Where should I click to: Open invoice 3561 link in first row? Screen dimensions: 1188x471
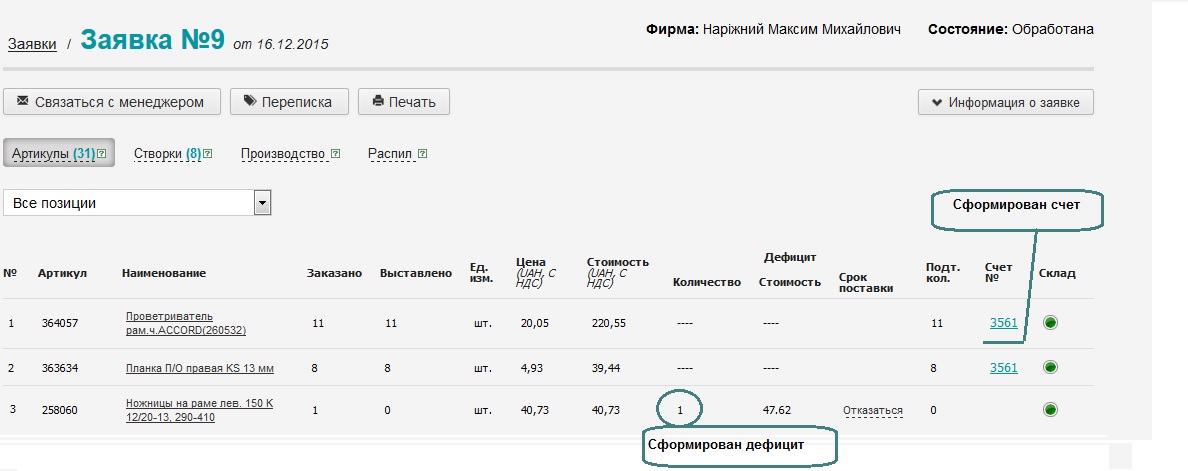(x=1003, y=323)
